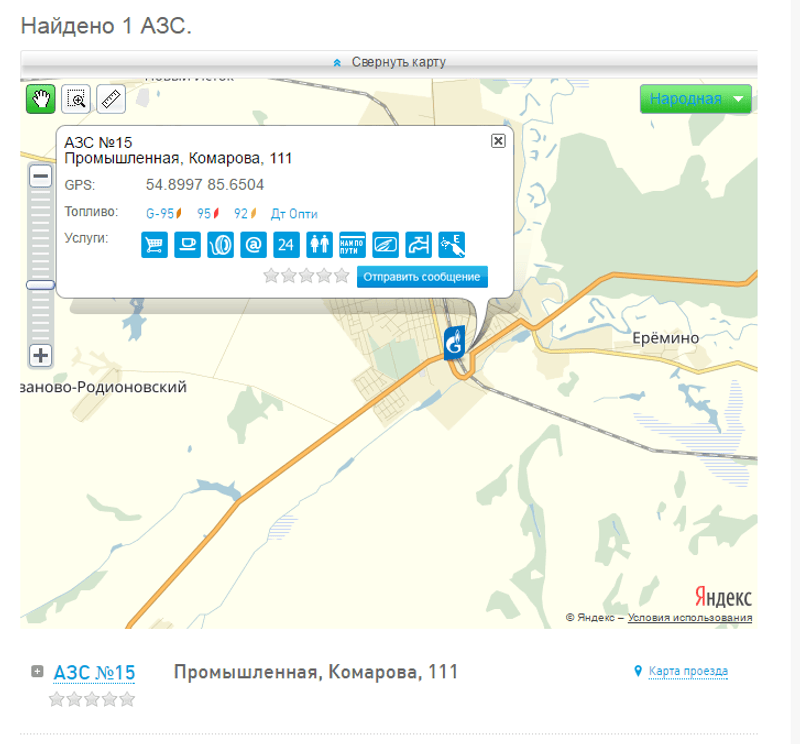
Task: Click the coffee cup cafe service icon
Action: click(x=187, y=244)
